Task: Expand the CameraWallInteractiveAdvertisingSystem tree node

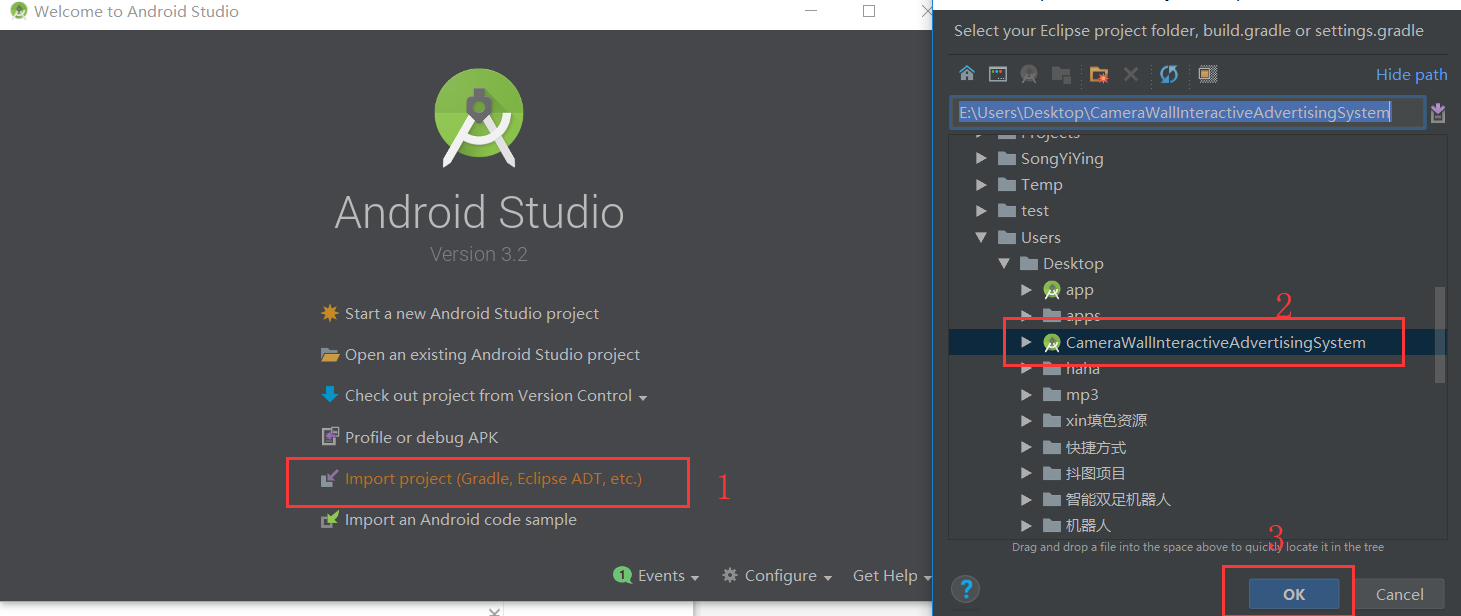Action: (x=1026, y=341)
